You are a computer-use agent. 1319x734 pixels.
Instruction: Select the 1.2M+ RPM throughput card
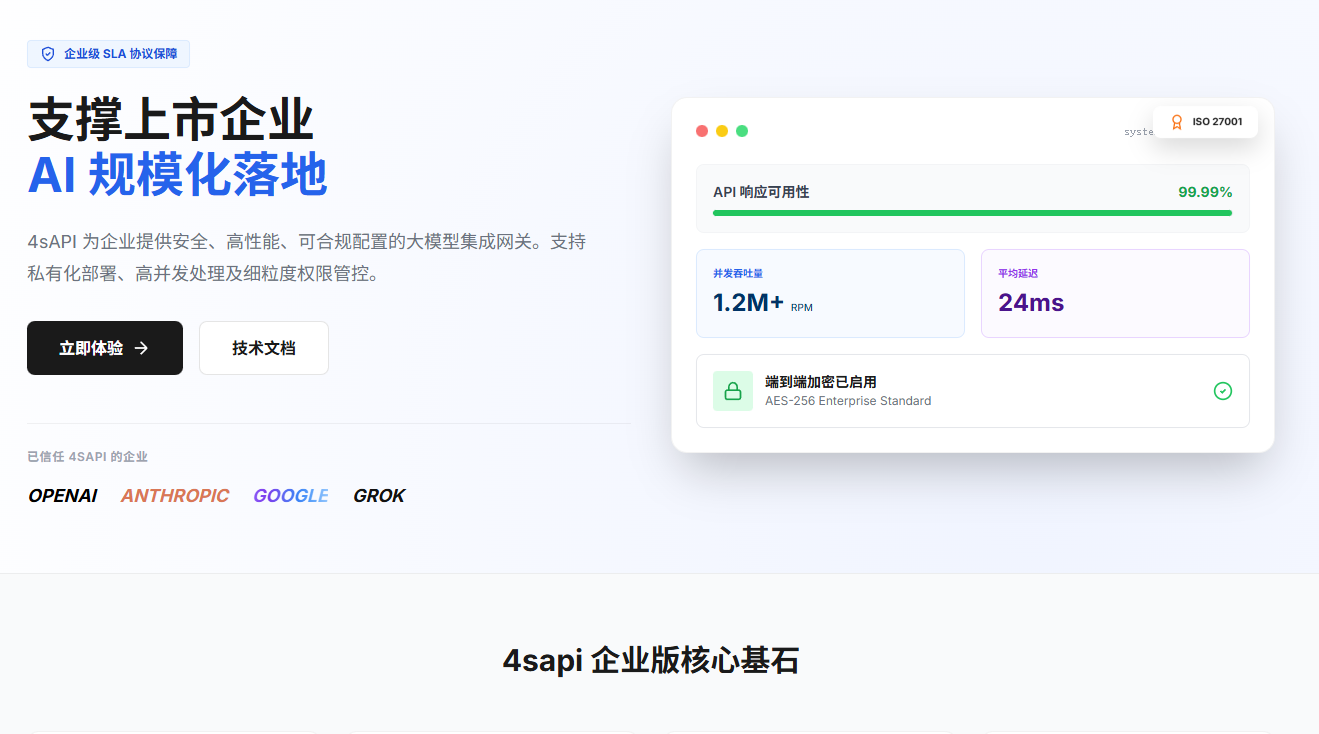point(830,293)
